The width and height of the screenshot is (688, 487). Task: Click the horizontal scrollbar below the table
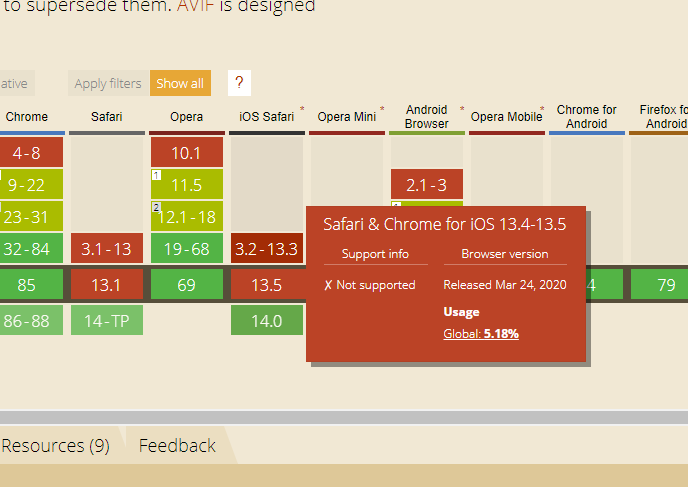point(344,417)
